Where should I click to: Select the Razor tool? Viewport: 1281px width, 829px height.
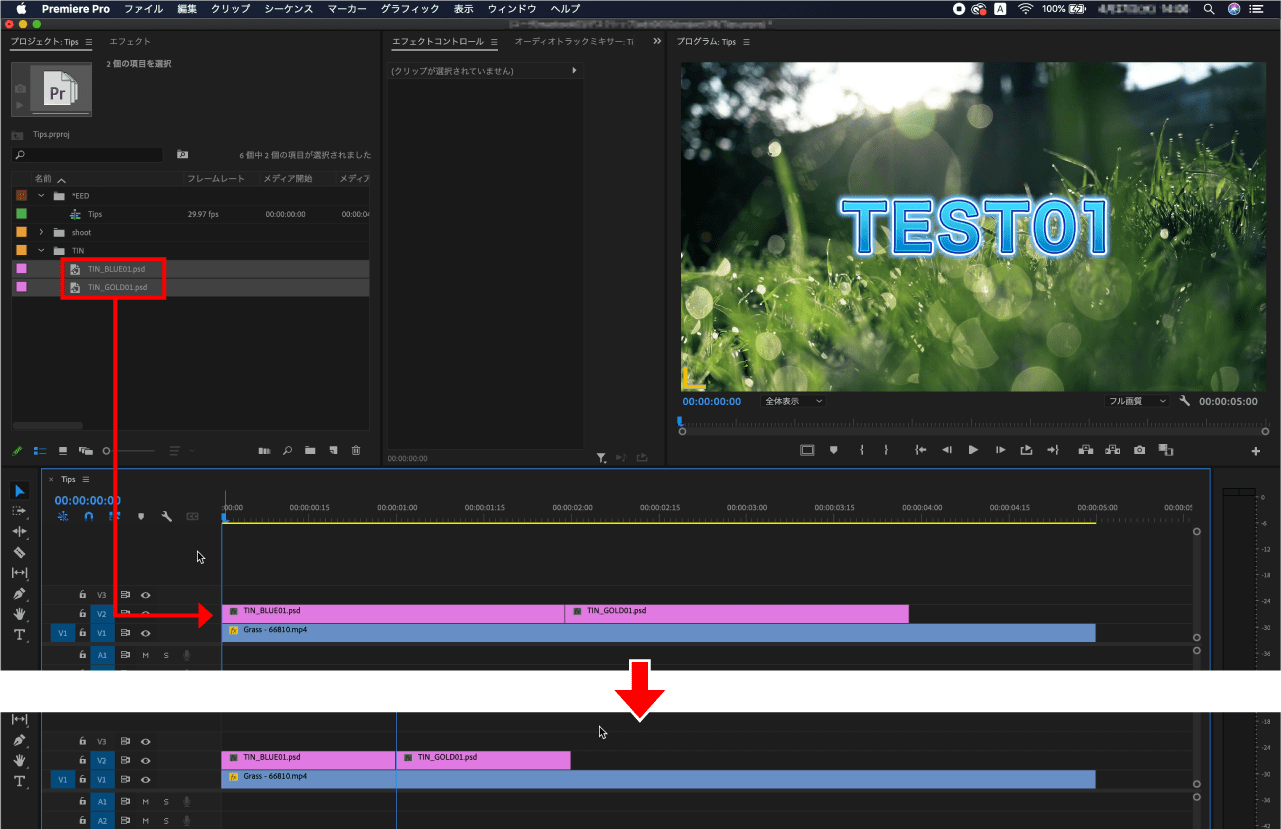(x=19, y=552)
